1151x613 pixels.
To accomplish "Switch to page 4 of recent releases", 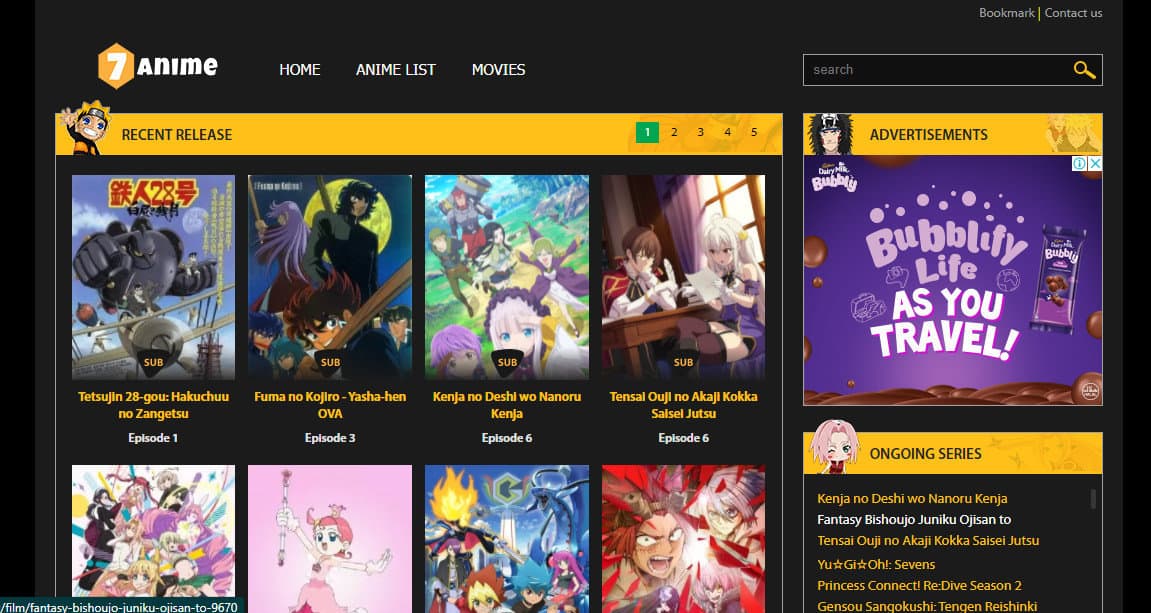I will click(727, 133).
